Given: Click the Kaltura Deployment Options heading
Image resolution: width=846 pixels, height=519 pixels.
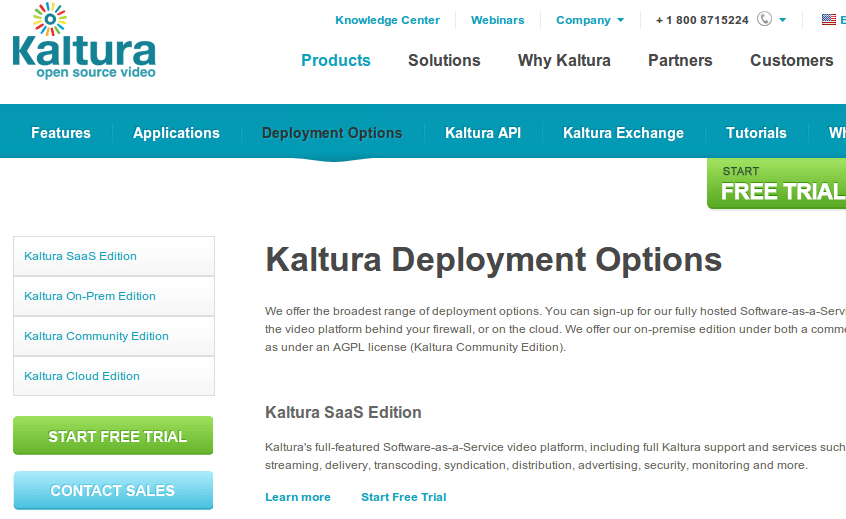Looking at the screenshot, I should (493, 260).
